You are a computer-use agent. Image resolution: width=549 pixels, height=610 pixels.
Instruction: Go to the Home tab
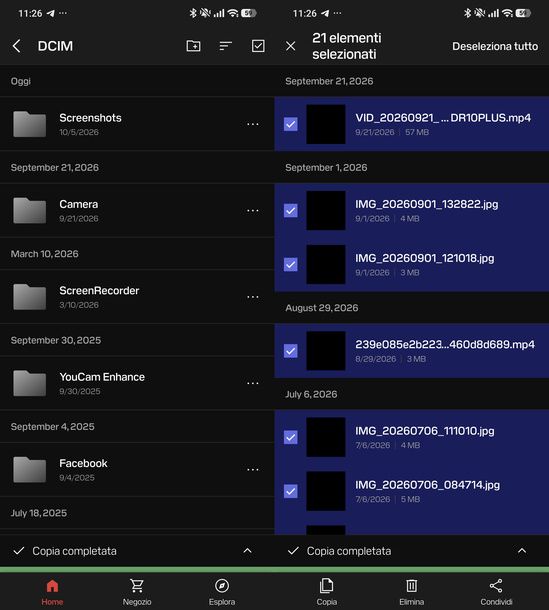[52, 592]
